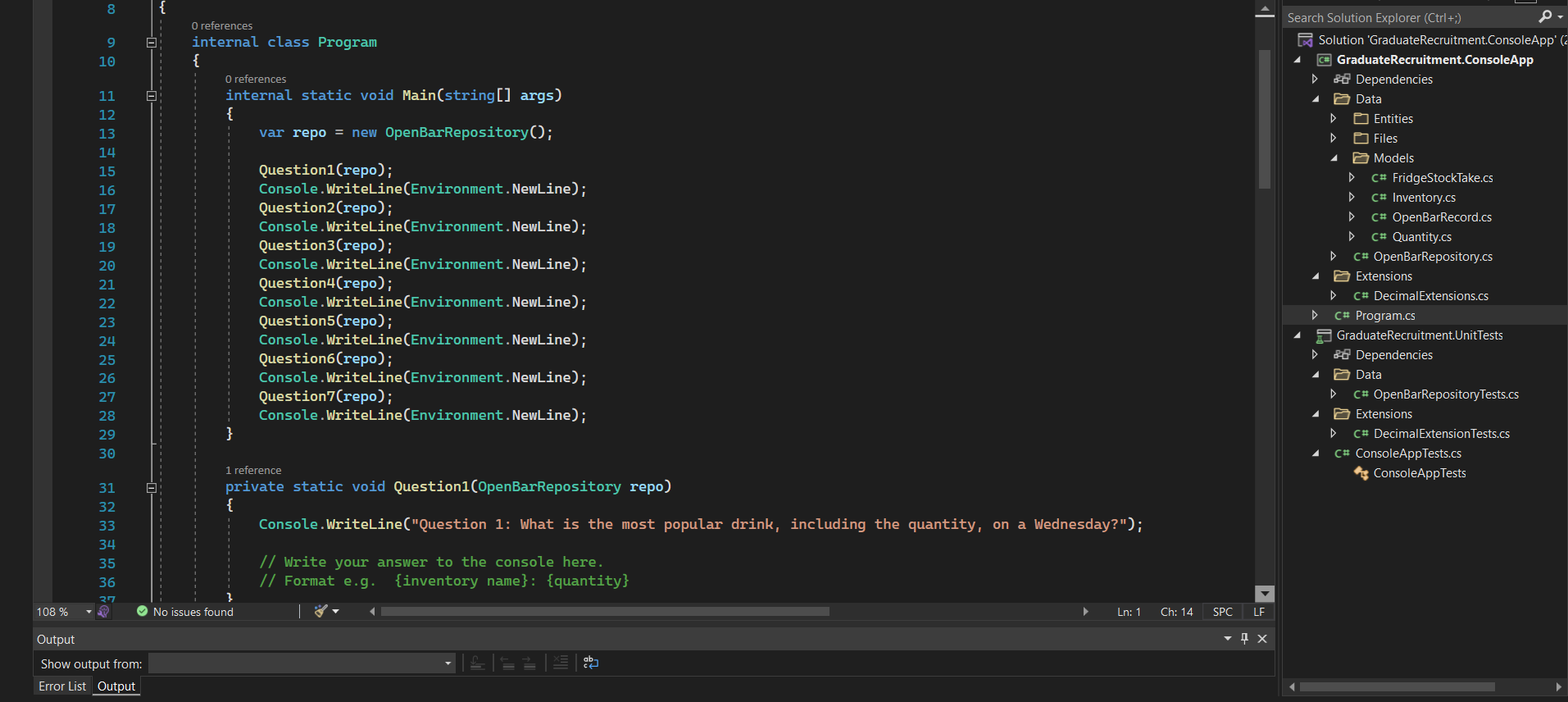This screenshot has width=1568, height=702.
Task: Close the Output panel with X
Action: point(1262,639)
